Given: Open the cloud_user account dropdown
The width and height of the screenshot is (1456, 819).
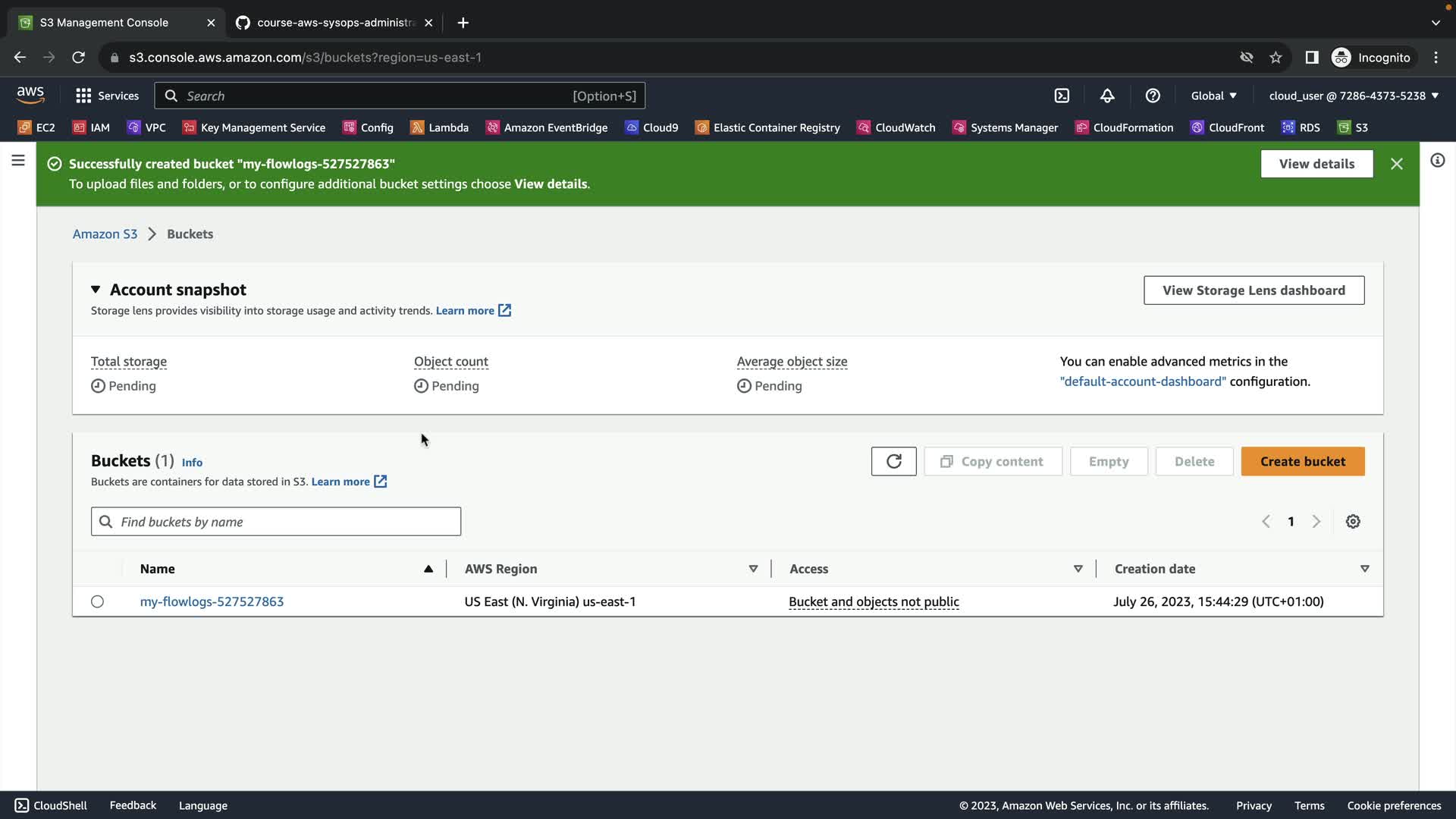Looking at the screenshot, I should click(1354, 96).
